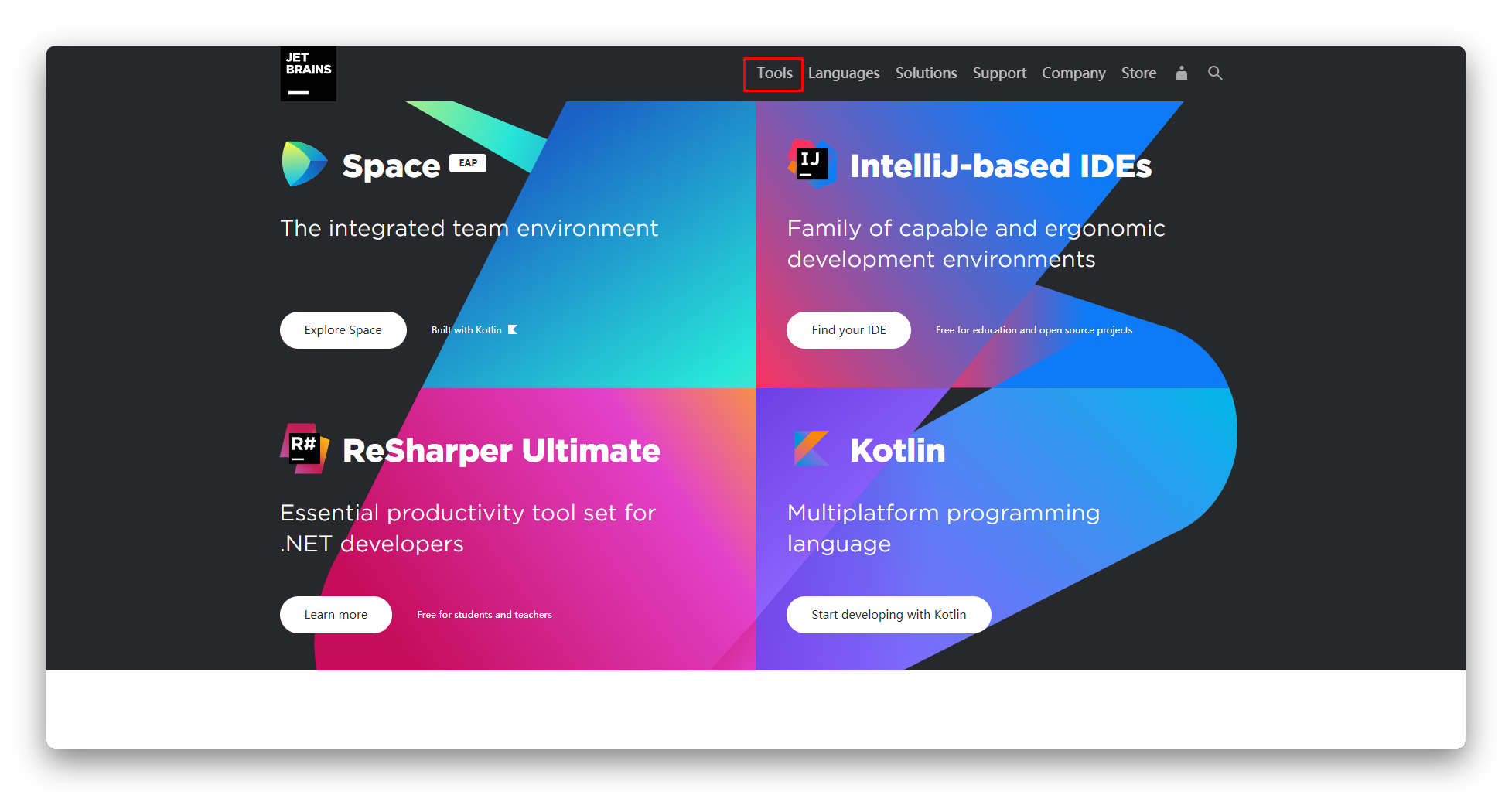Open the Support menu
This screenshot has width=1512, height=795.
coord(999,73)
